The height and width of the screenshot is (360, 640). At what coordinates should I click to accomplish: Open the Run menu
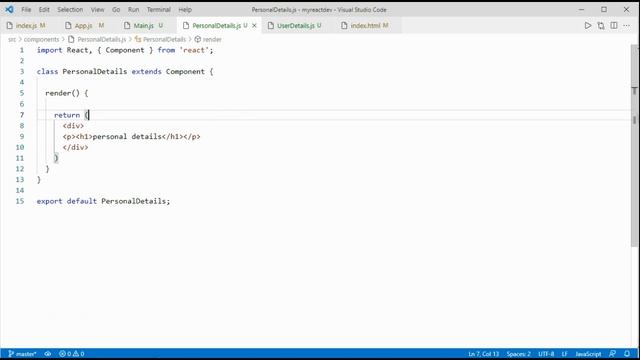pos(133,9)
